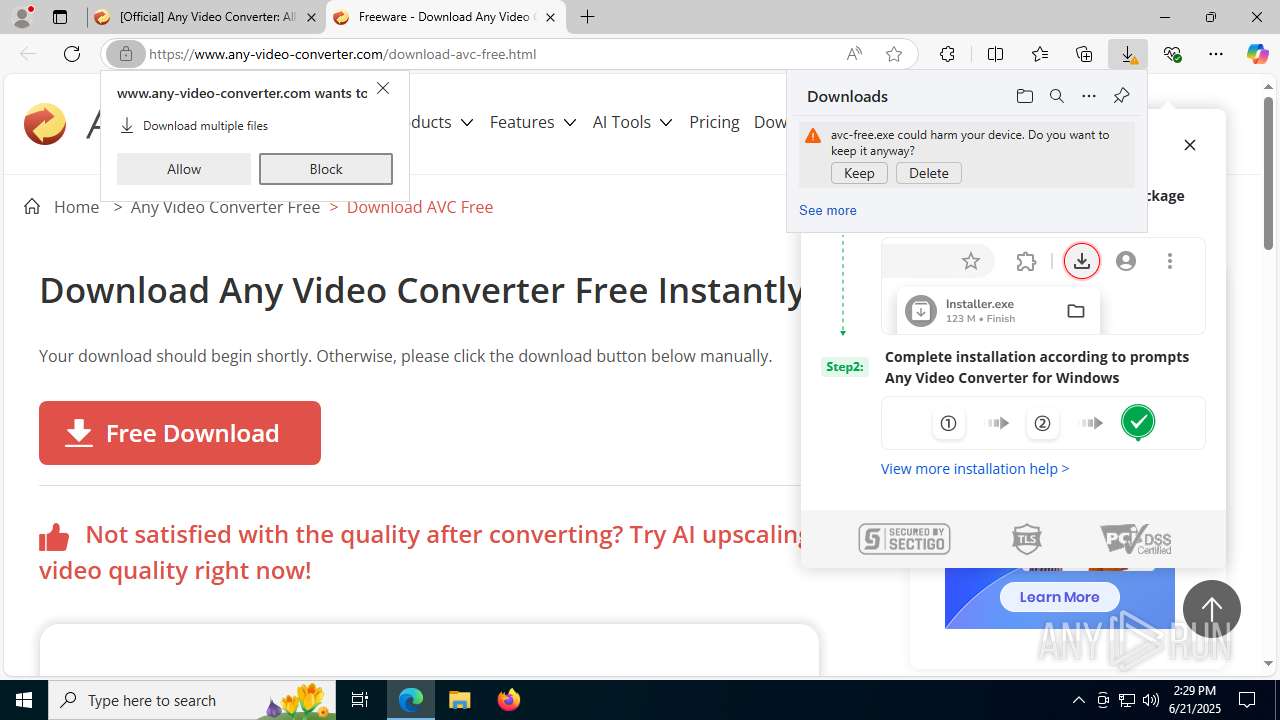1280x720 pixels.
Task: Expand the Products dropdown chevron
Action: pyautogui.click(x=466, y=122)
